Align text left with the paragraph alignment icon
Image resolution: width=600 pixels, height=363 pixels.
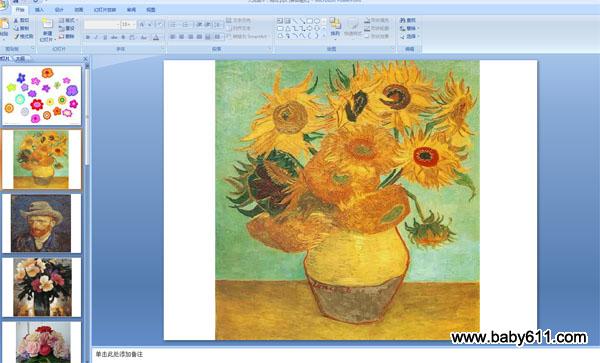[173, 37]
